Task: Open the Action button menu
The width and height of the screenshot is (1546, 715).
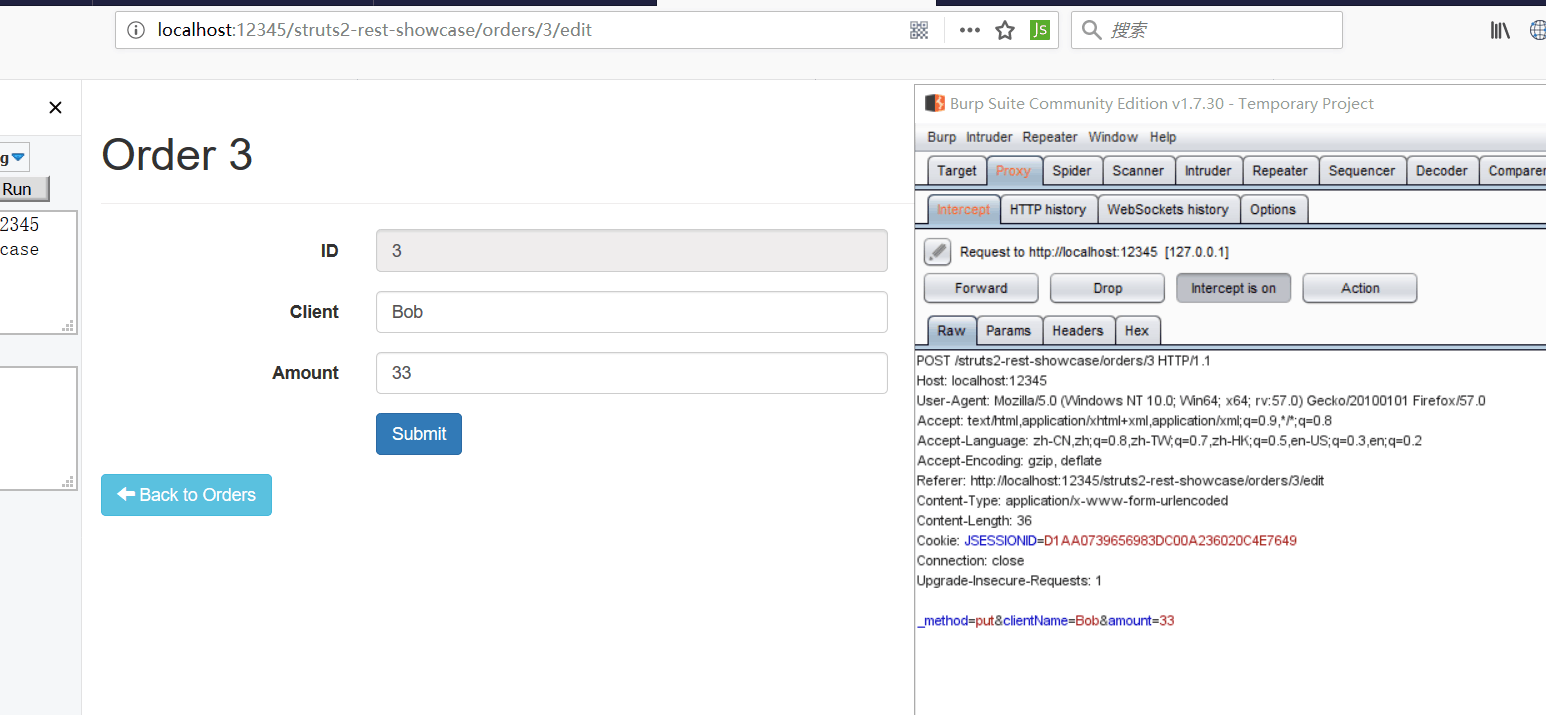Action: click(x=1360, y=288)
